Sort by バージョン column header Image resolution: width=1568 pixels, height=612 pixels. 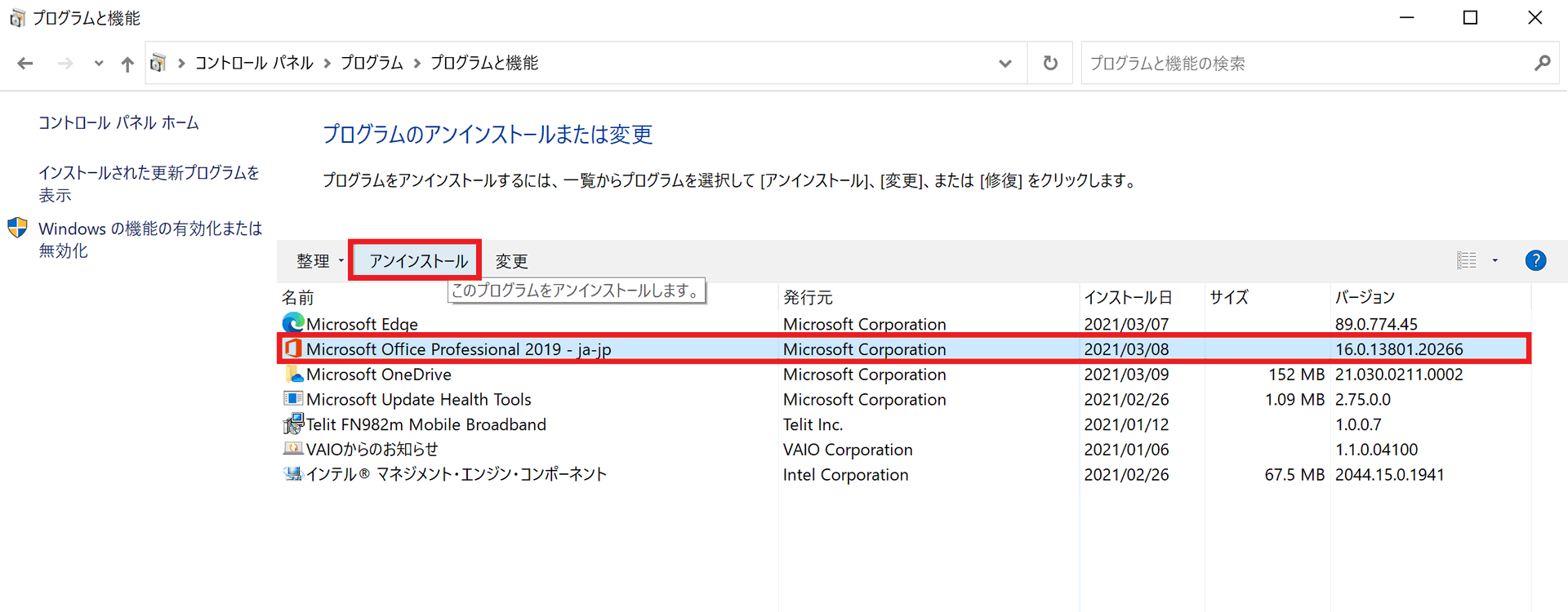pyautogui.click(x=1365, y=297)
